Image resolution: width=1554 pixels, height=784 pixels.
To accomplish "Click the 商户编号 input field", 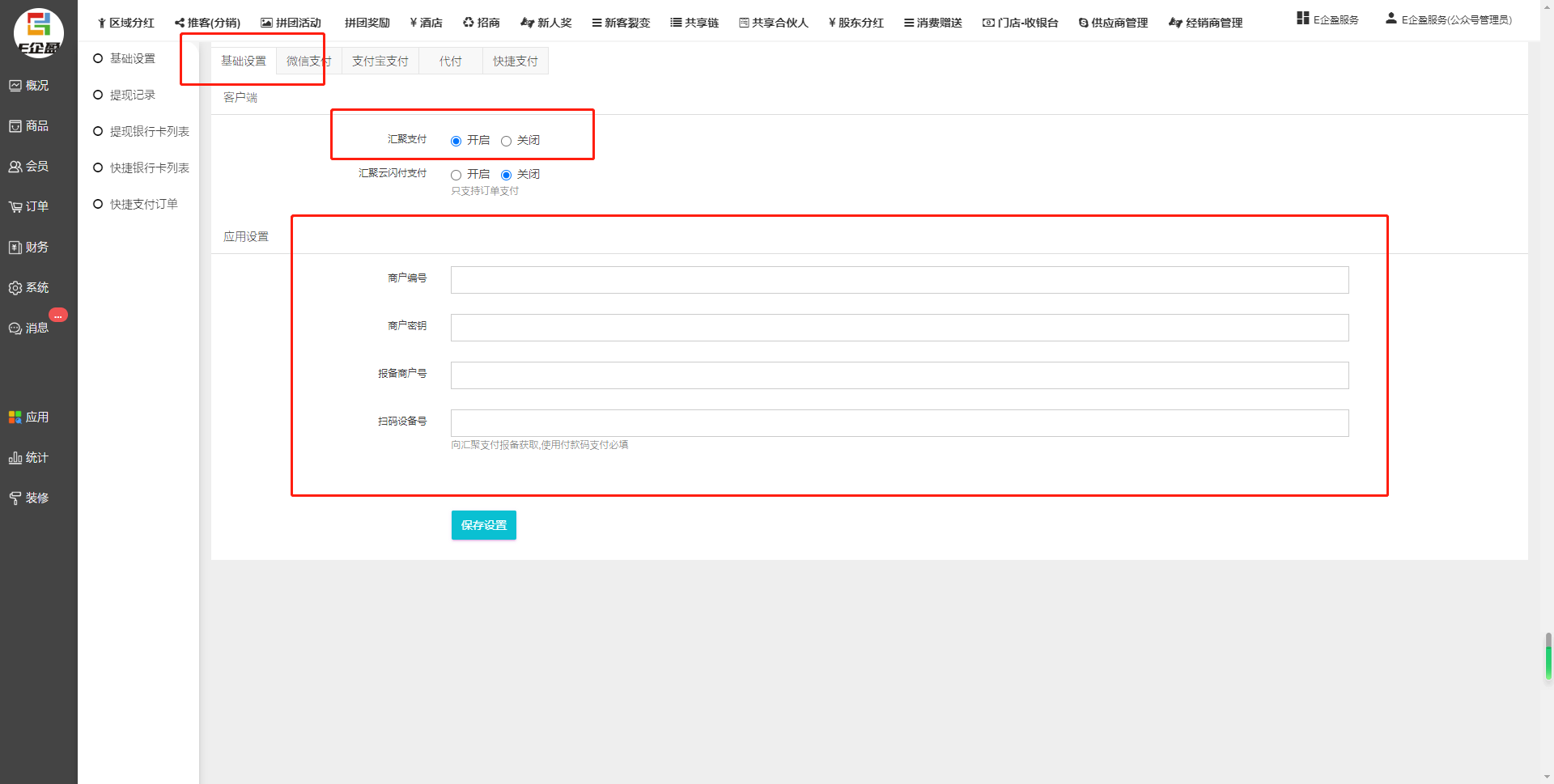I will [x=899, y=280].
